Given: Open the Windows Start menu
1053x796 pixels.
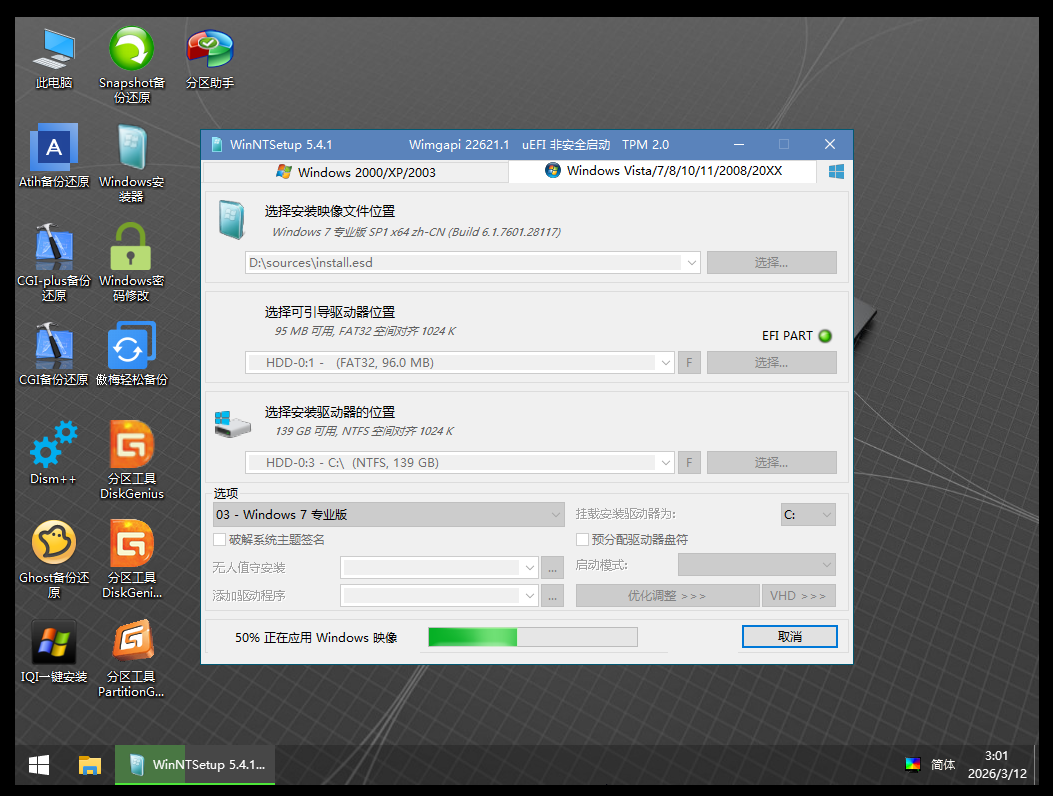Looking at the screenshot, I should [39, 764].
